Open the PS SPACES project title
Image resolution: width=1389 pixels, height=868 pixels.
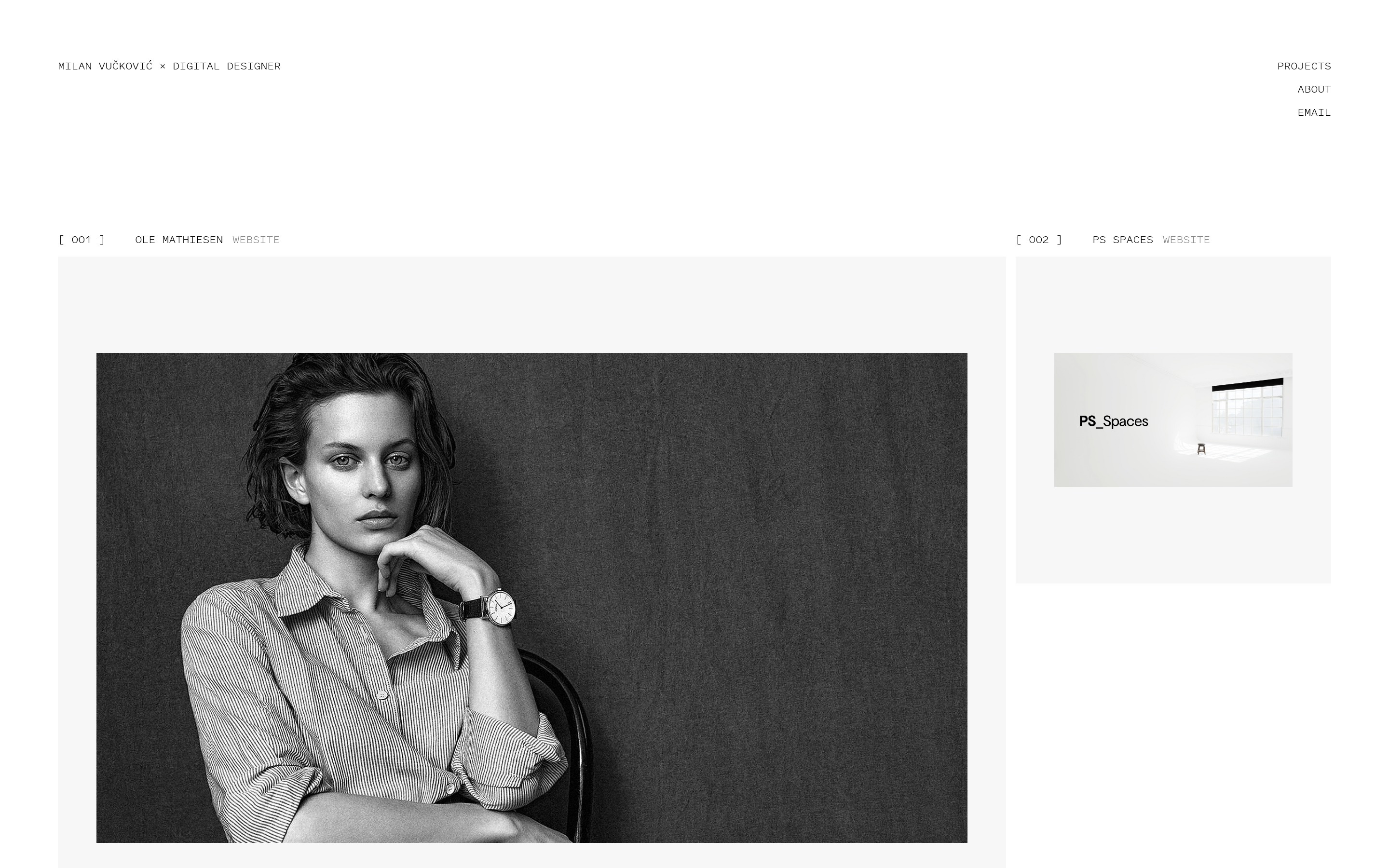coord(1123,239)
